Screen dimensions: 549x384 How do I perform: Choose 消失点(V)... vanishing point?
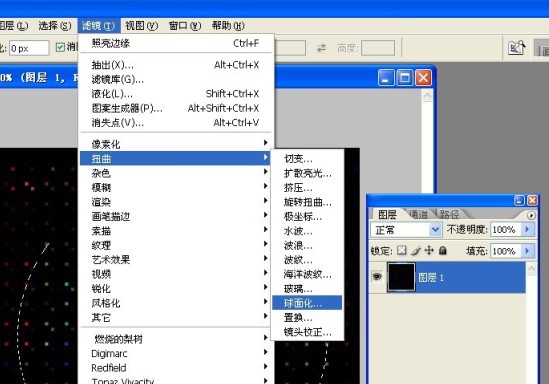175,123
